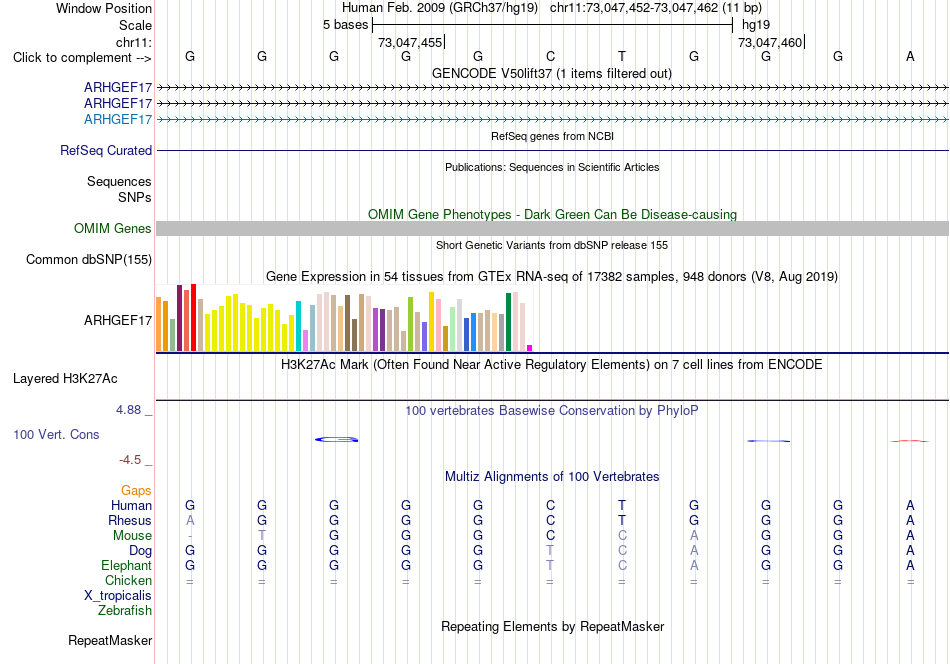Open the RefSeq Curated track label
Viewport: 950px width, 664px height.
point(105,150)
